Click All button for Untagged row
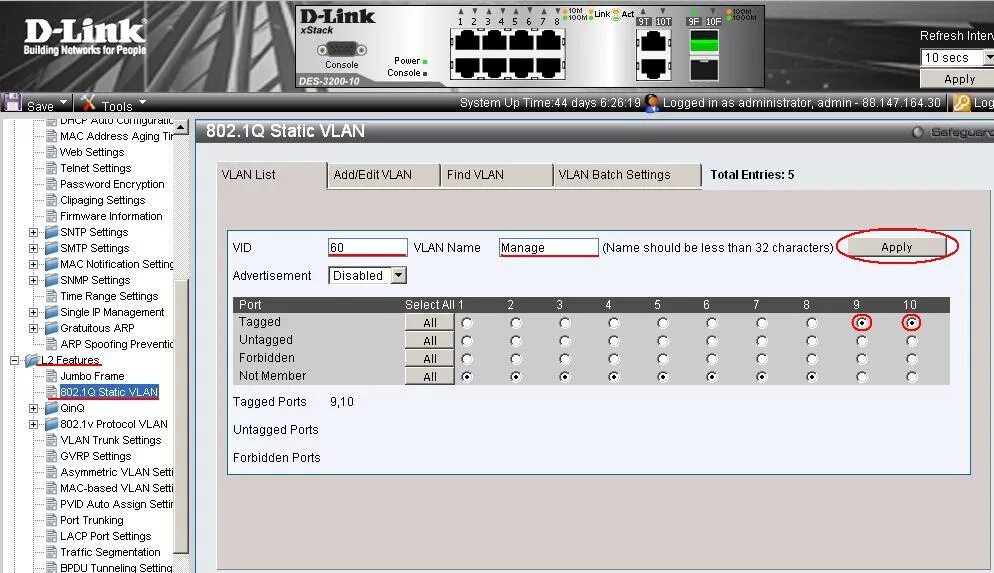This screenshot has width=994, height=573. [x=430, y=341]
